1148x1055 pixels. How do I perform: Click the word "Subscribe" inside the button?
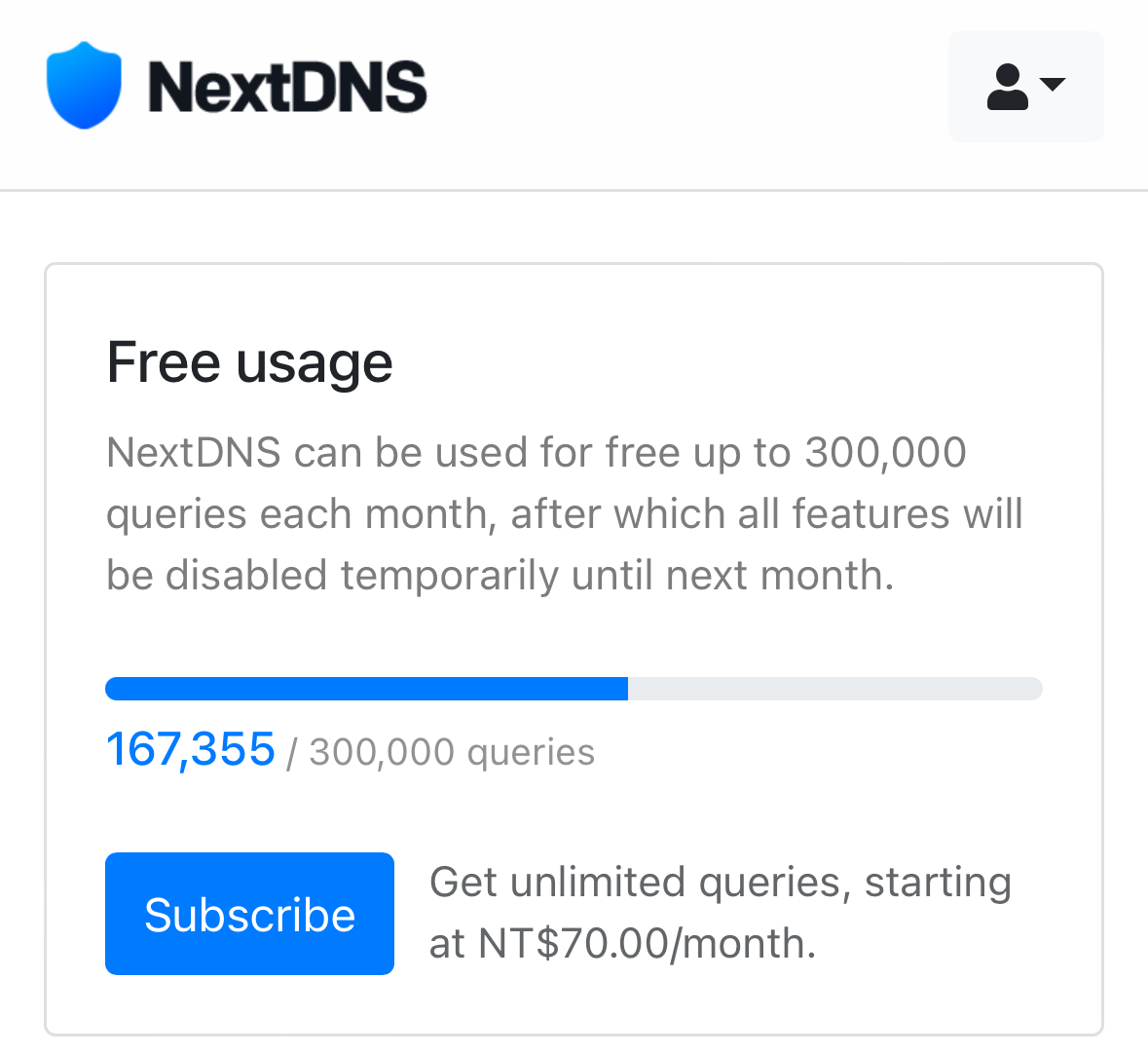(x=249, y=915)
